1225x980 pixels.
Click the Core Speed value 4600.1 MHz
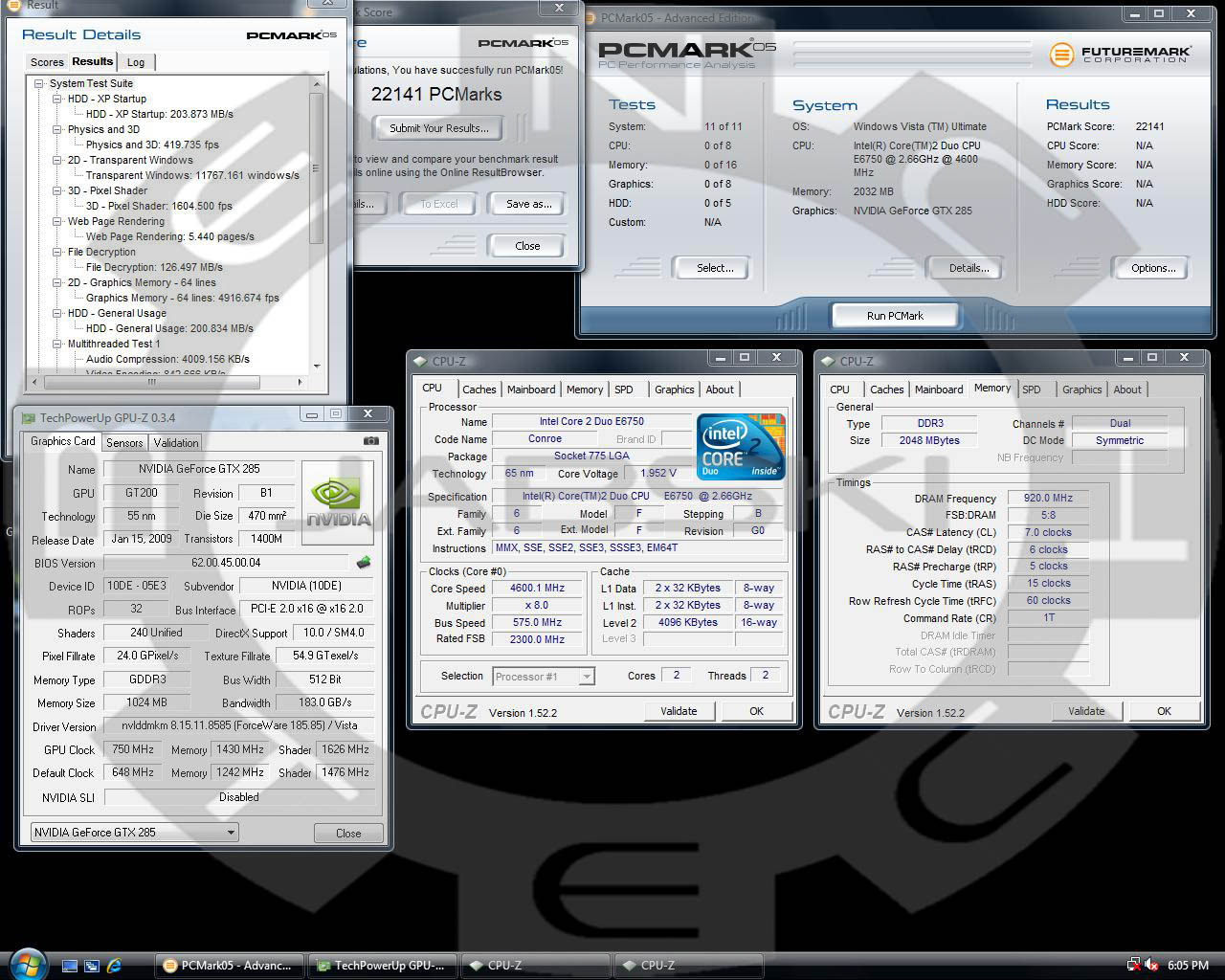537,589
